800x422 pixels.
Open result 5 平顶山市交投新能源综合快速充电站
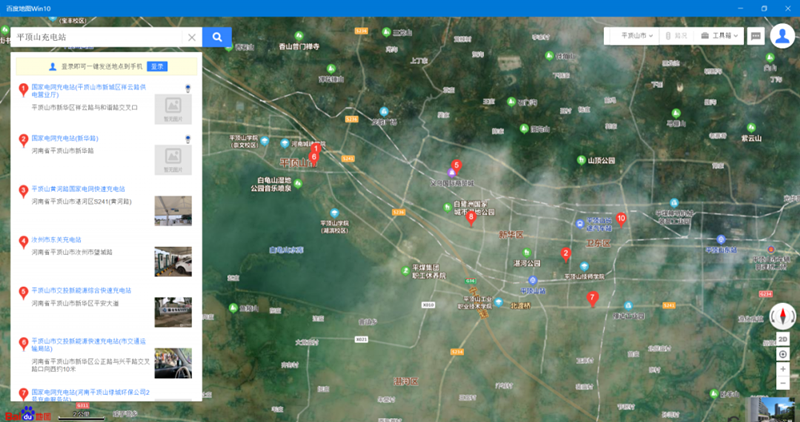click(81, 290)
